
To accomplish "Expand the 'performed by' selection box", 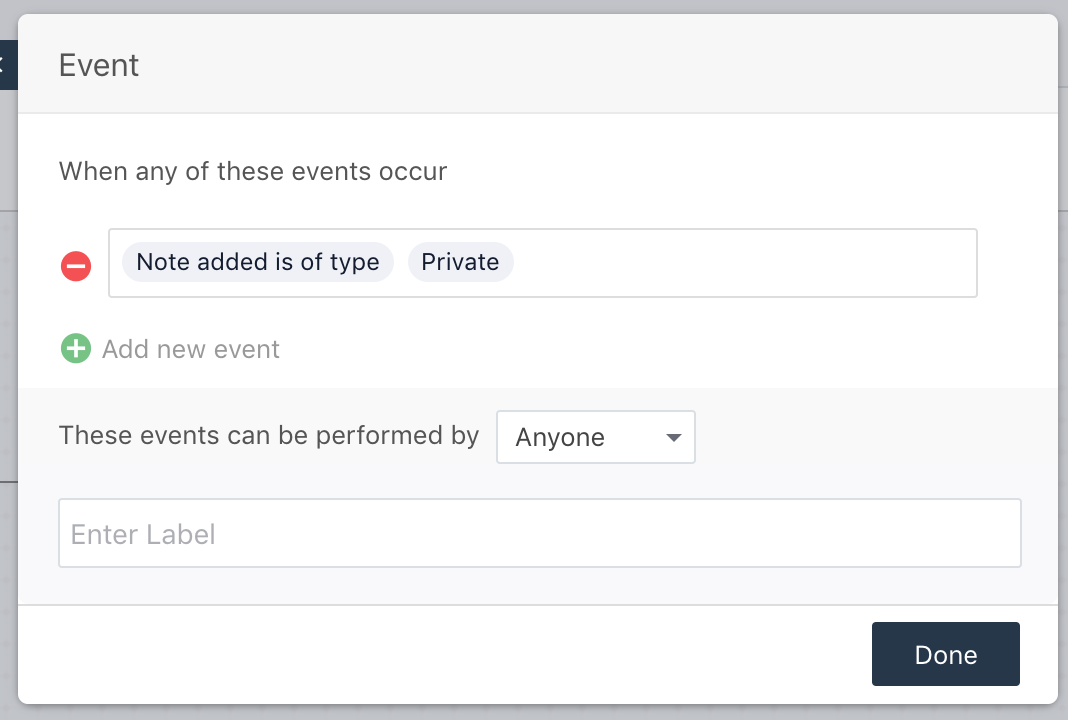I will 595,437.
